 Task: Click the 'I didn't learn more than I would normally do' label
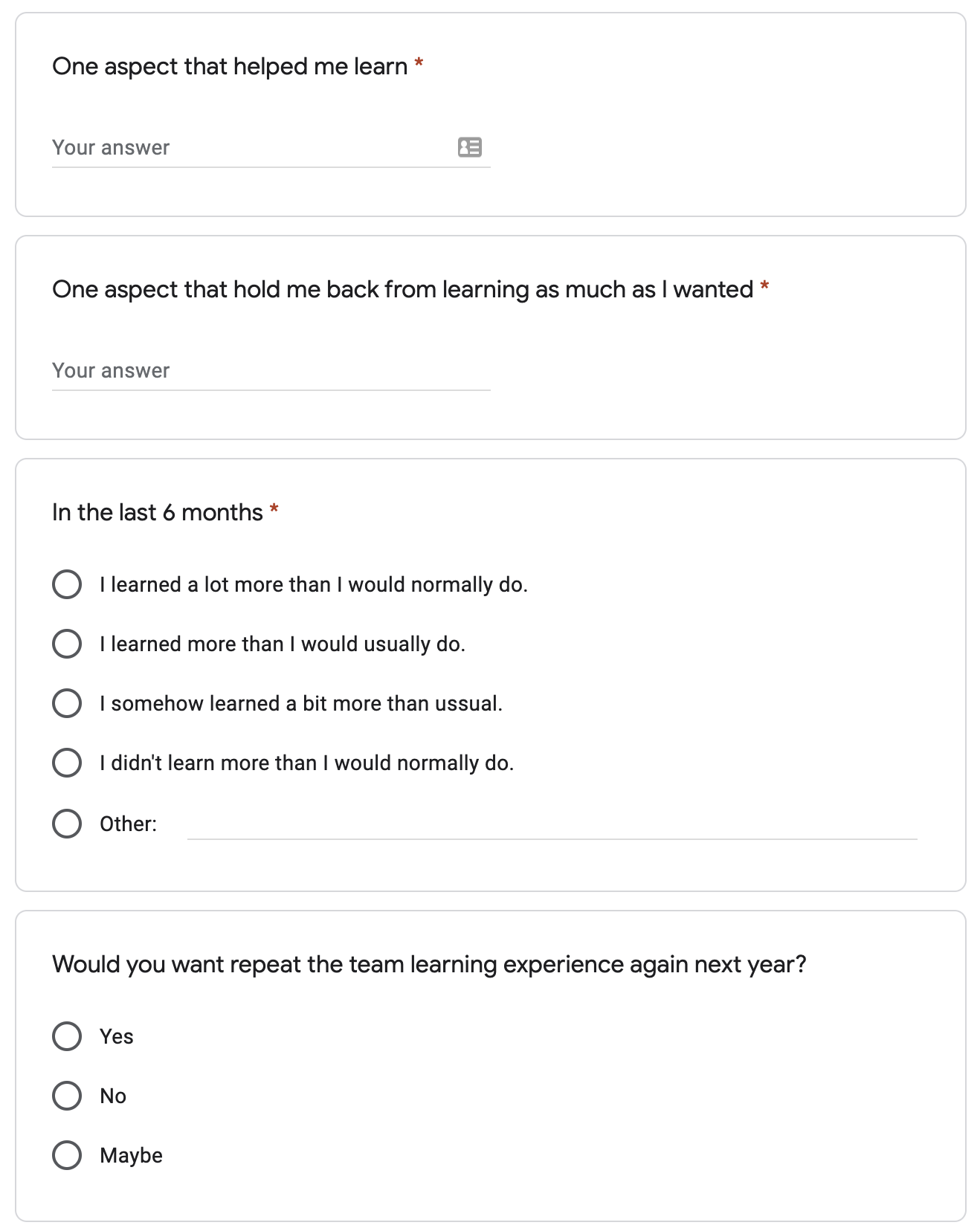coord(307,763)
